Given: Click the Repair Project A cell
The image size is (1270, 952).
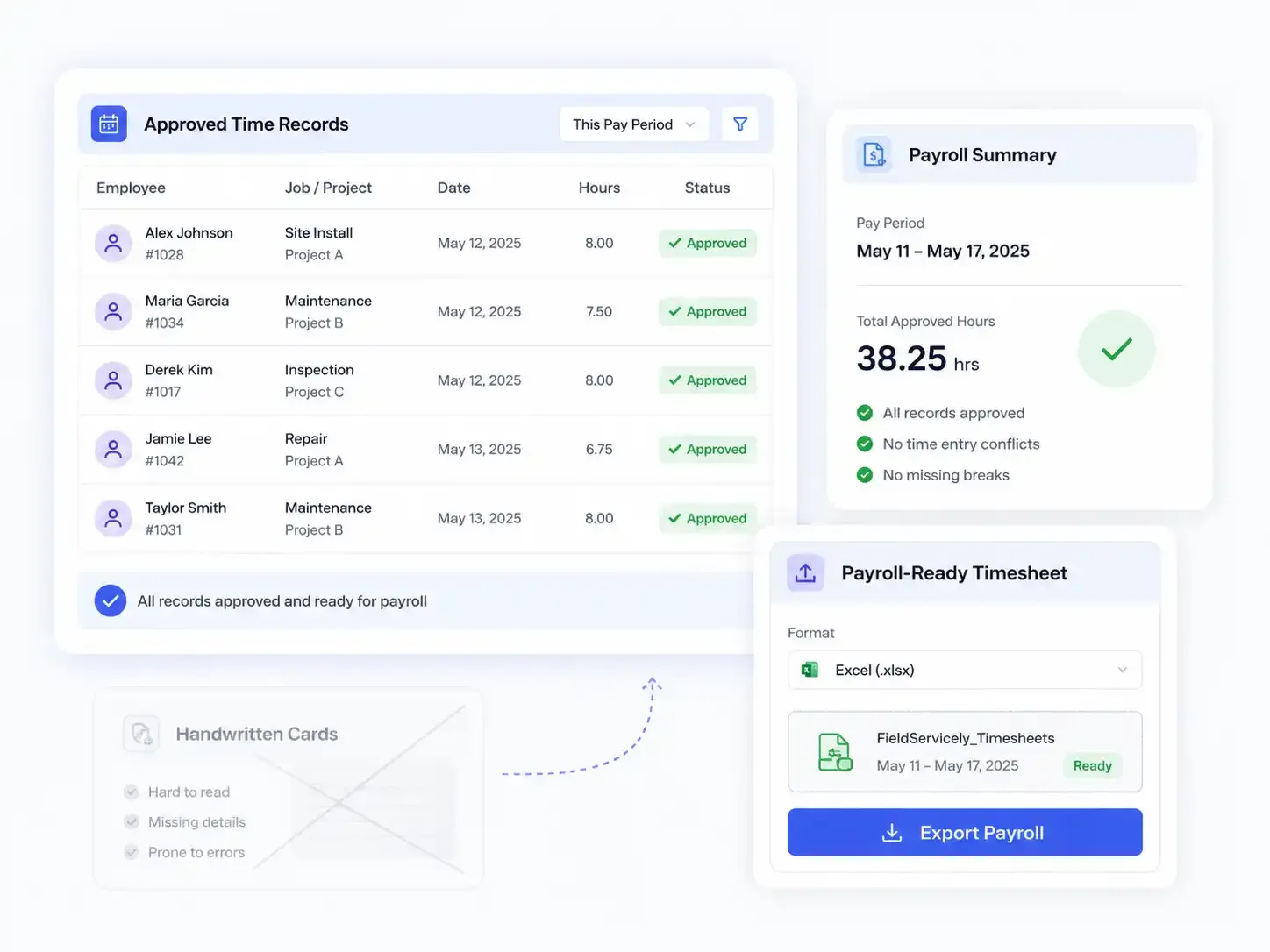Looking at the screenshot, I should (314, 450).
